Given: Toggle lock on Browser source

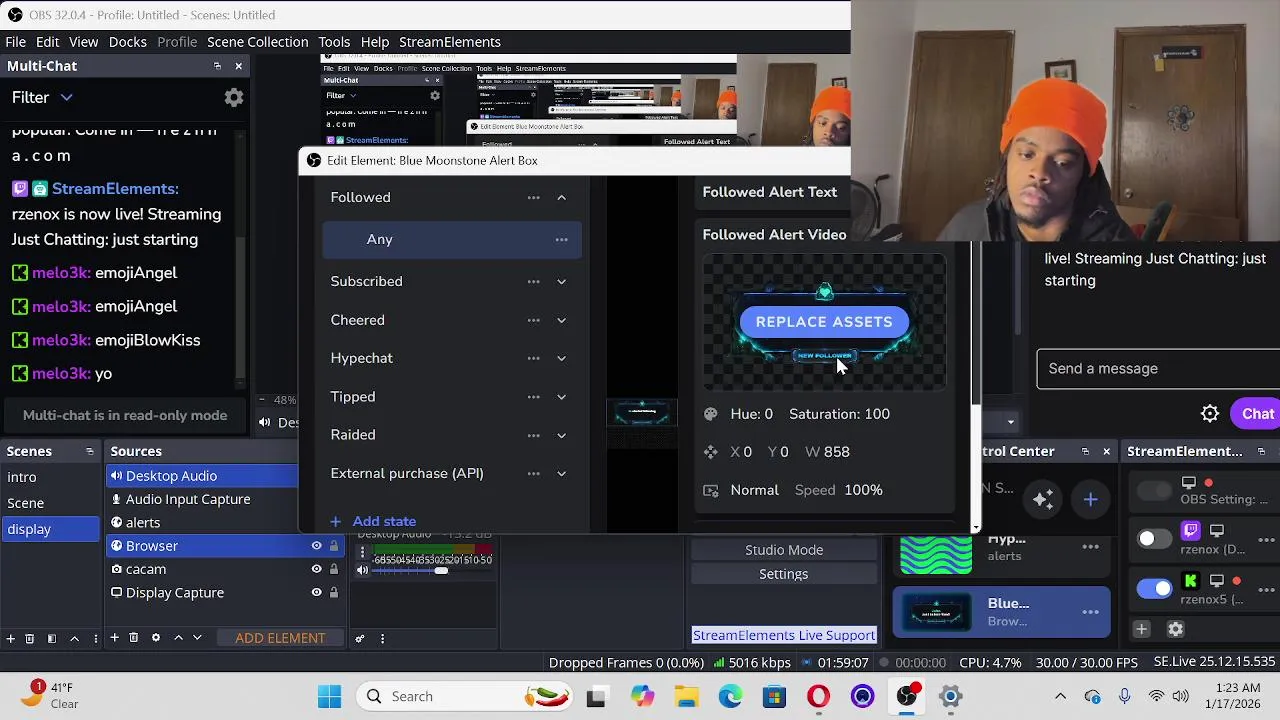Looking at the screenshot, I should coord(334,546).
